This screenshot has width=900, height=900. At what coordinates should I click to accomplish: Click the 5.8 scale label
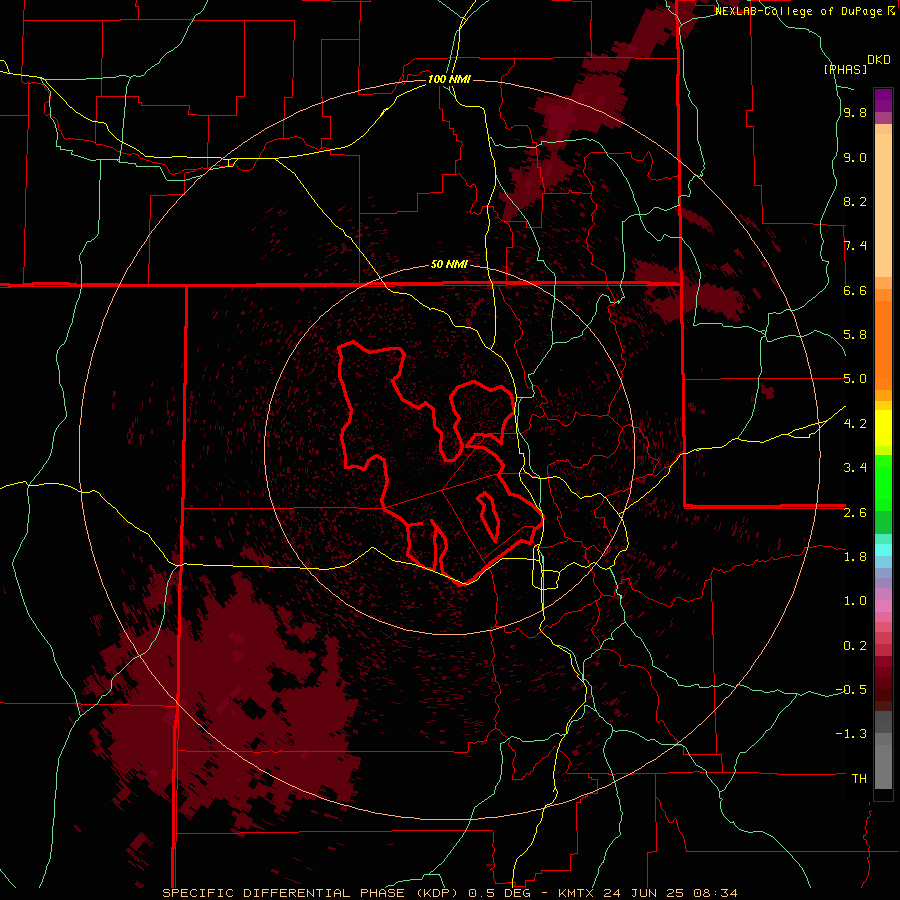pos(855,335)
